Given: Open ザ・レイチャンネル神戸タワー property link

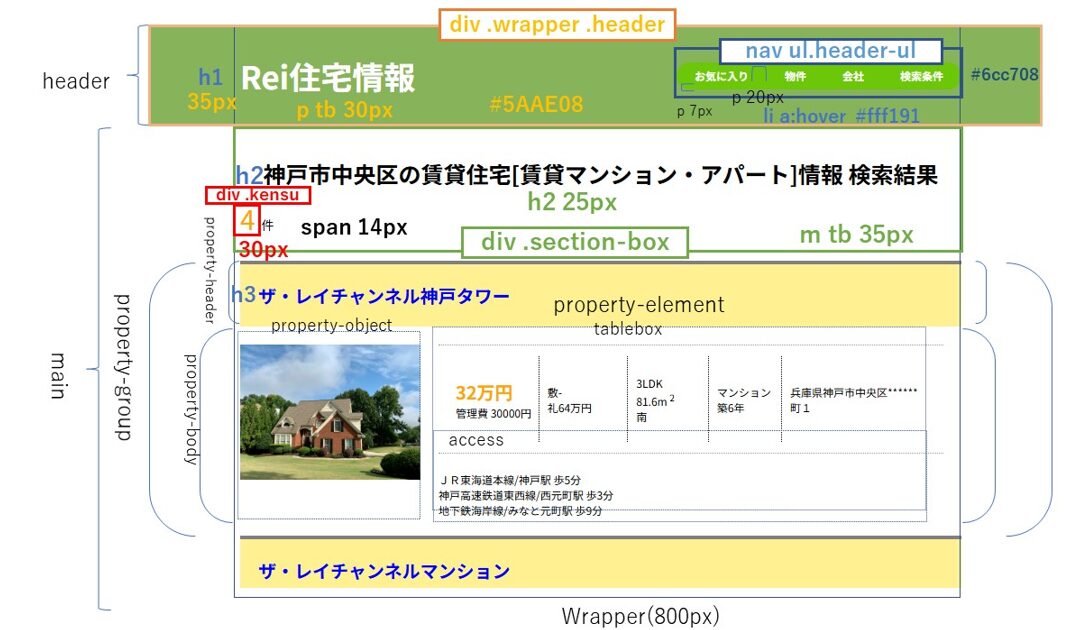Looking at the screenshot, I should click(x=384, y=296).
